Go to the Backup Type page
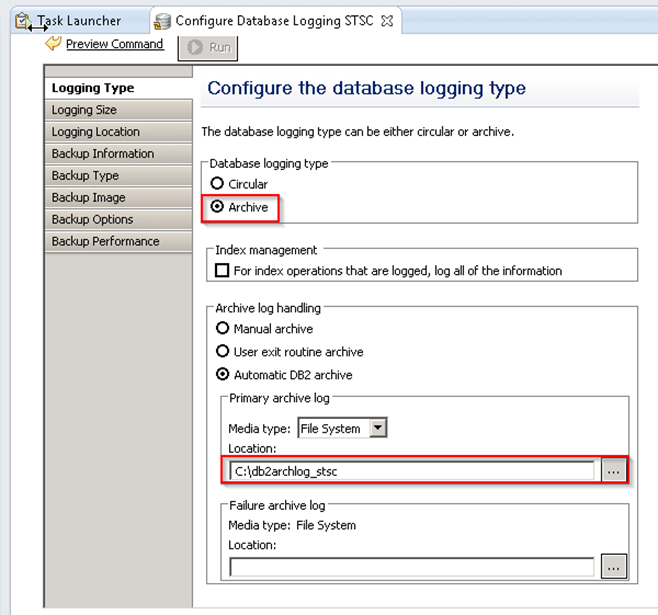This screenshot has width=658, height=615. pos(86,176)
